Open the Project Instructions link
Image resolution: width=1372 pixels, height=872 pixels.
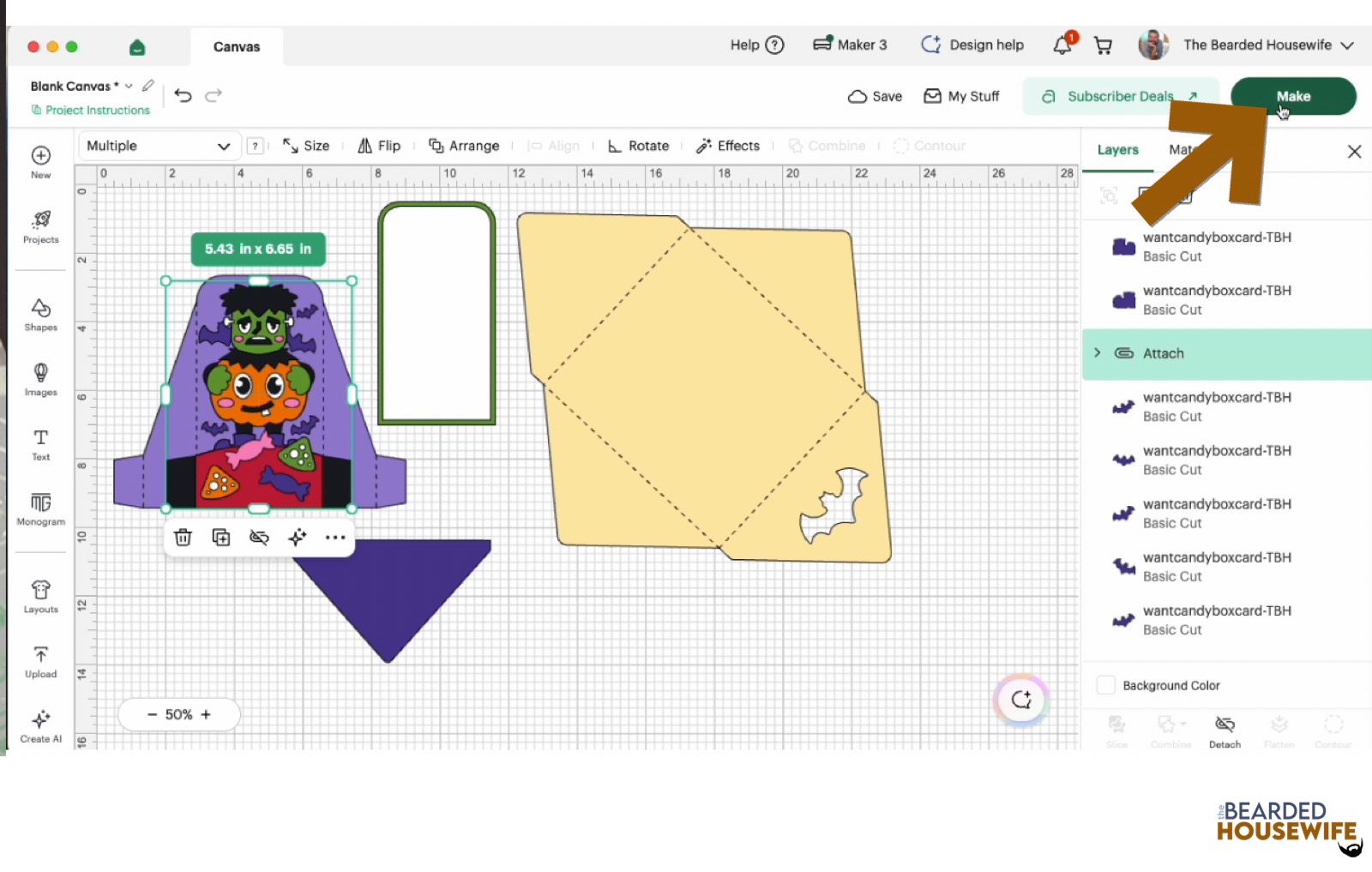pos(90,110)
